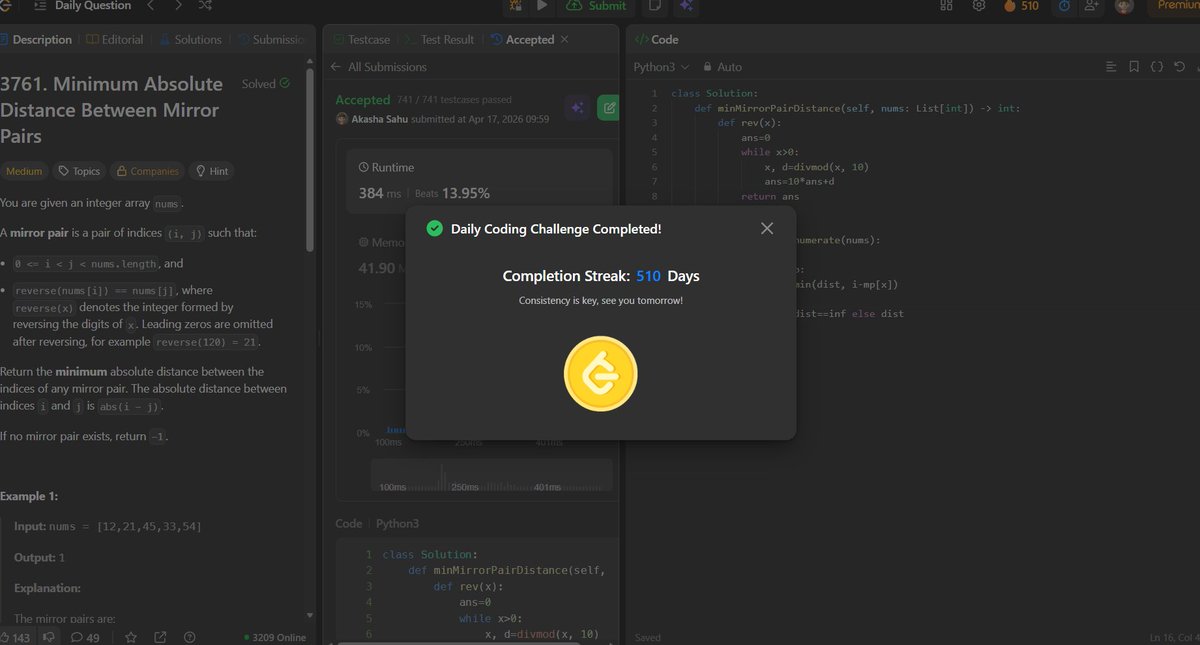Close the Daily Coding Challenge Completed dialog
The width and height of the screenshot is (1200, 645).
pos(767,229)
